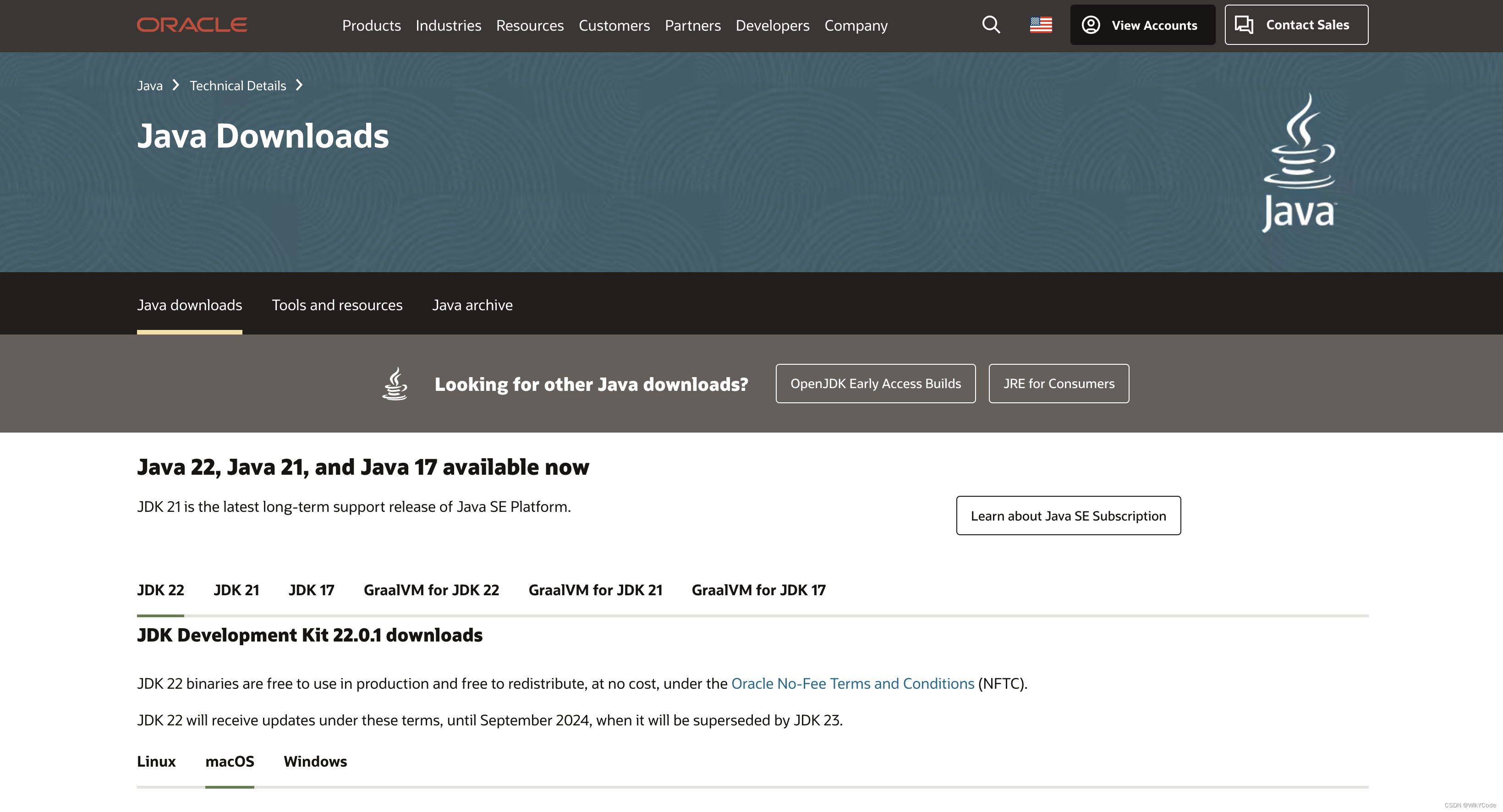This screenshot has height=812, width=1503.
Task: Click JRE for Consumers button
Action: [1059, 383]
